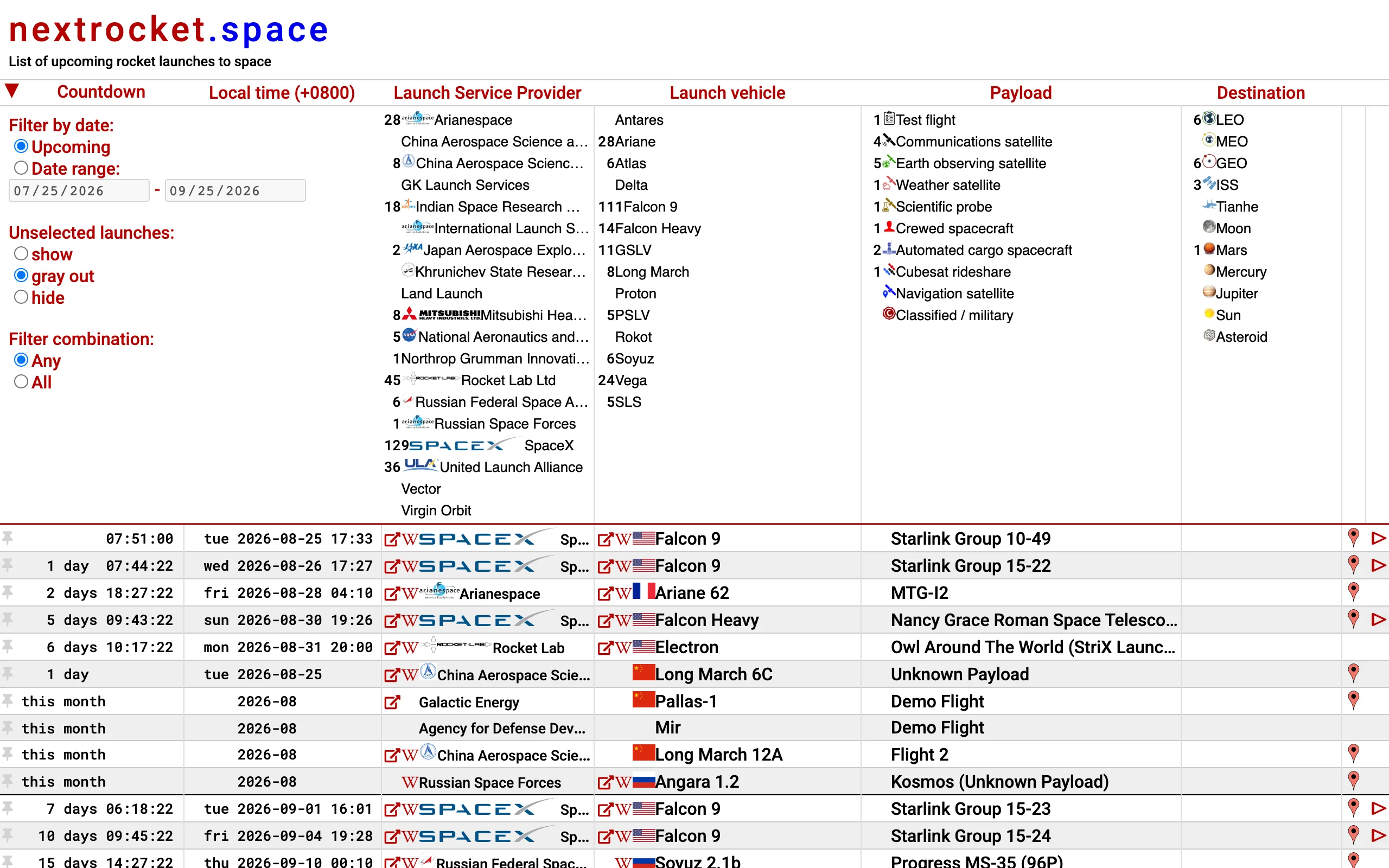This screenshot has width=1389, height=868.
Task: Click the Destination column header
Action: 1260,92
